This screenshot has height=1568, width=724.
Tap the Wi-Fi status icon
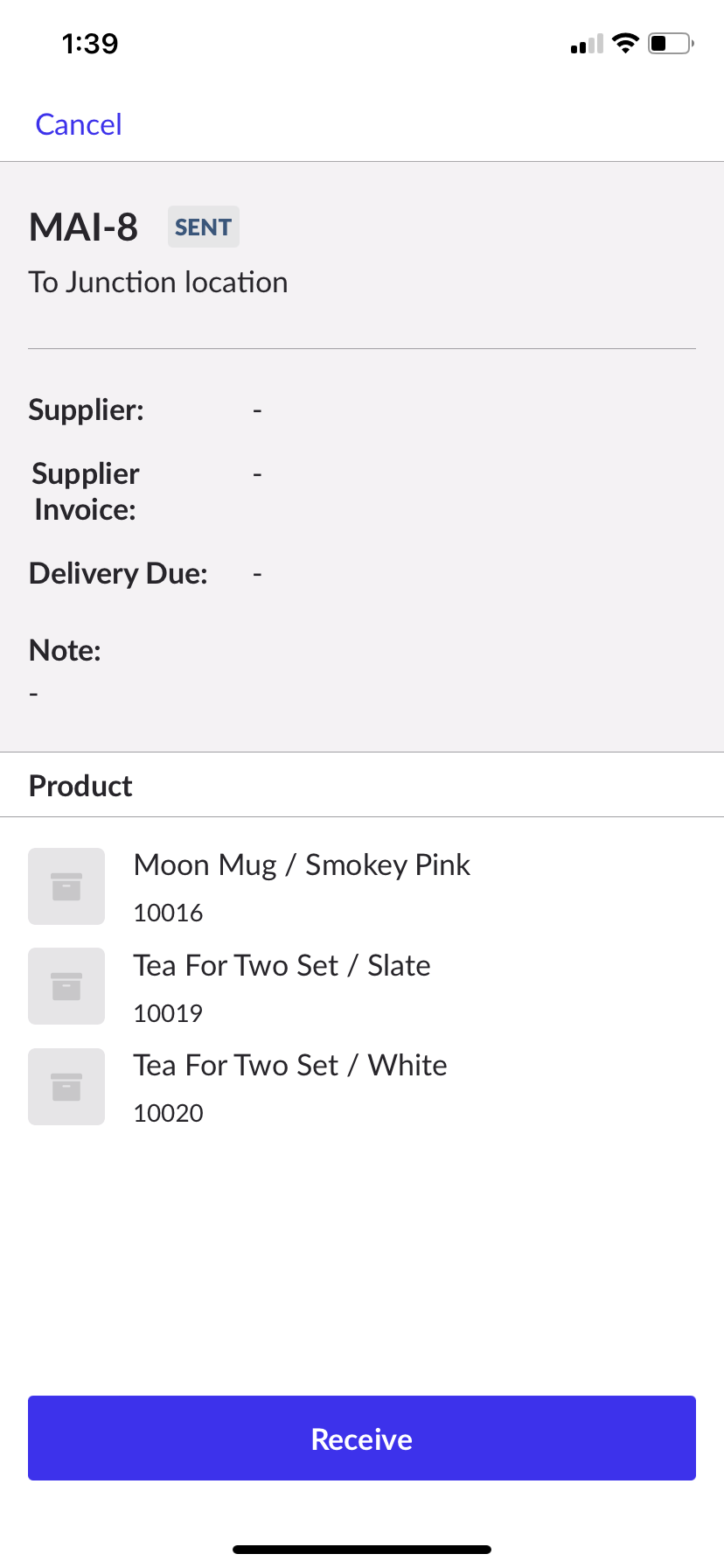tap(625, 43)
